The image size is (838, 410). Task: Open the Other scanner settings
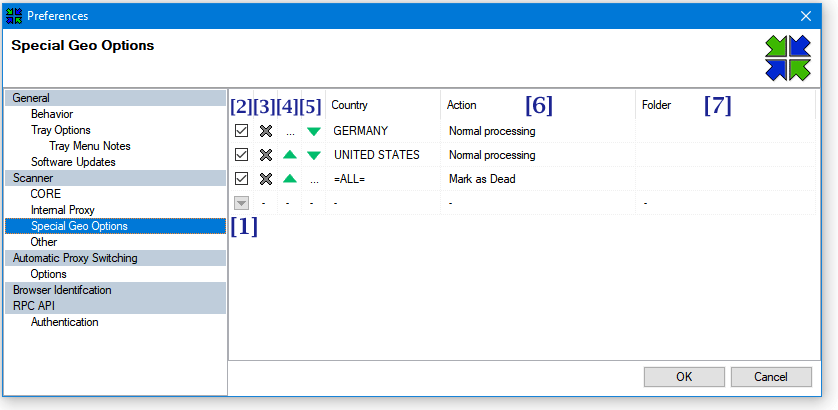tap(44, 242)
